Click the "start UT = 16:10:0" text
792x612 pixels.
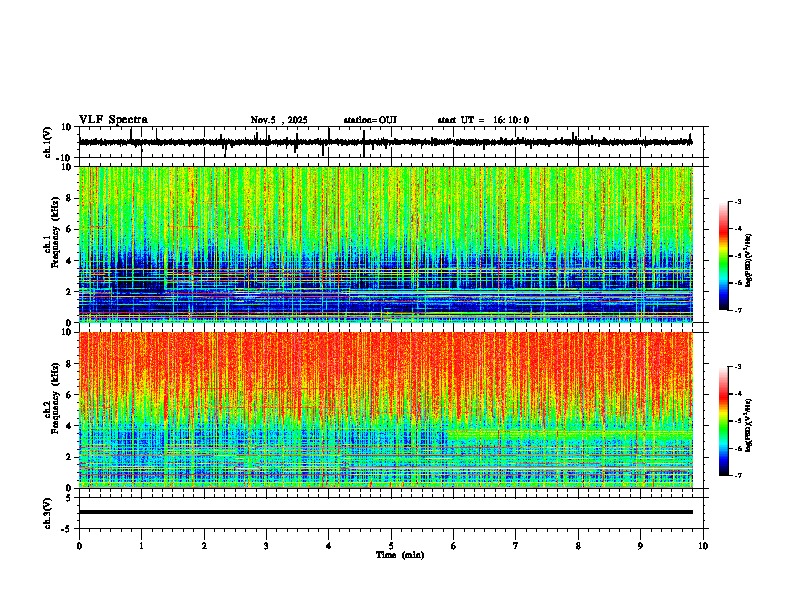click(483, 120)
